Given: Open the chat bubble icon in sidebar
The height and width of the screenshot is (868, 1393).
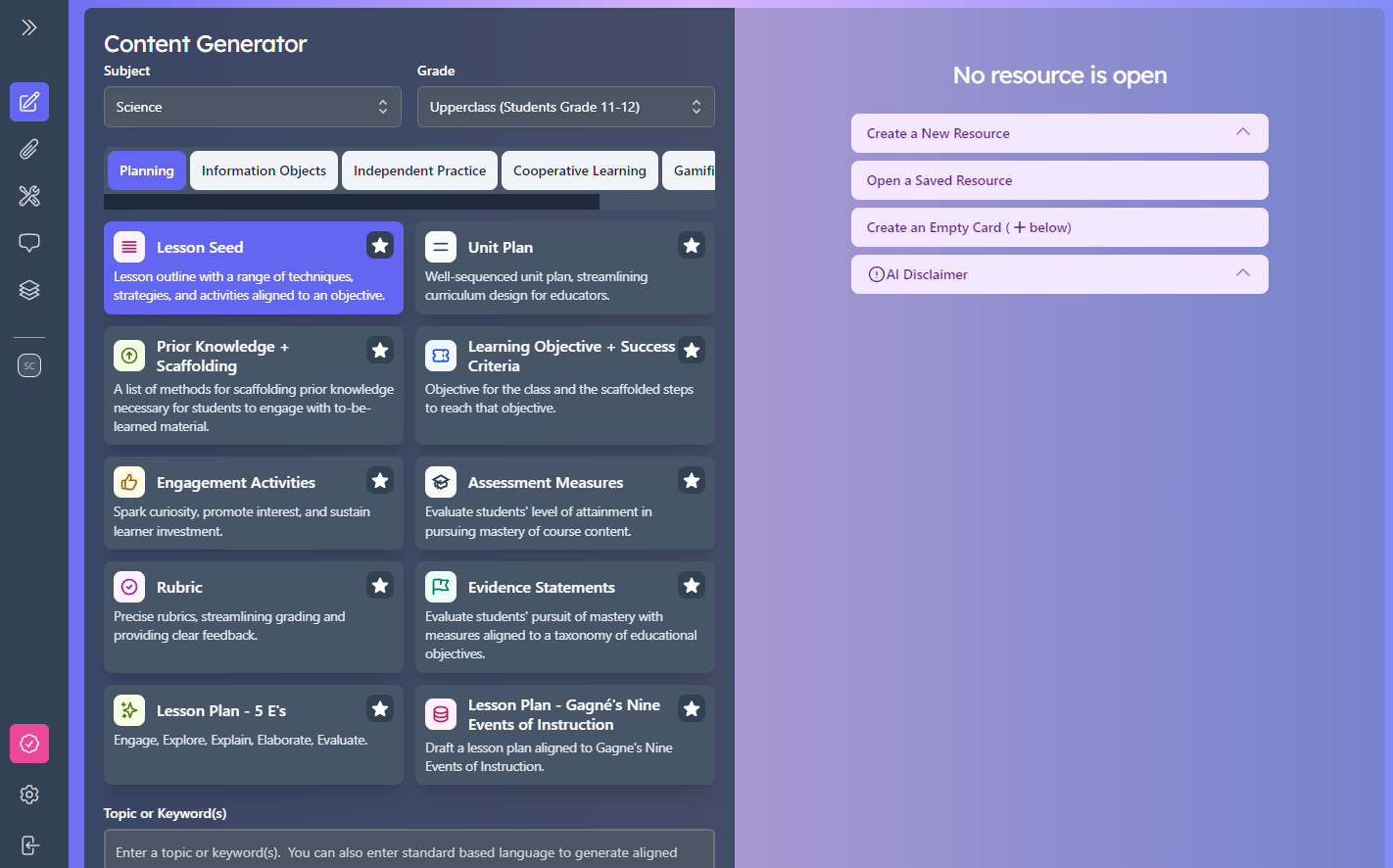Looking at the screenshot, I should point(29,243).
